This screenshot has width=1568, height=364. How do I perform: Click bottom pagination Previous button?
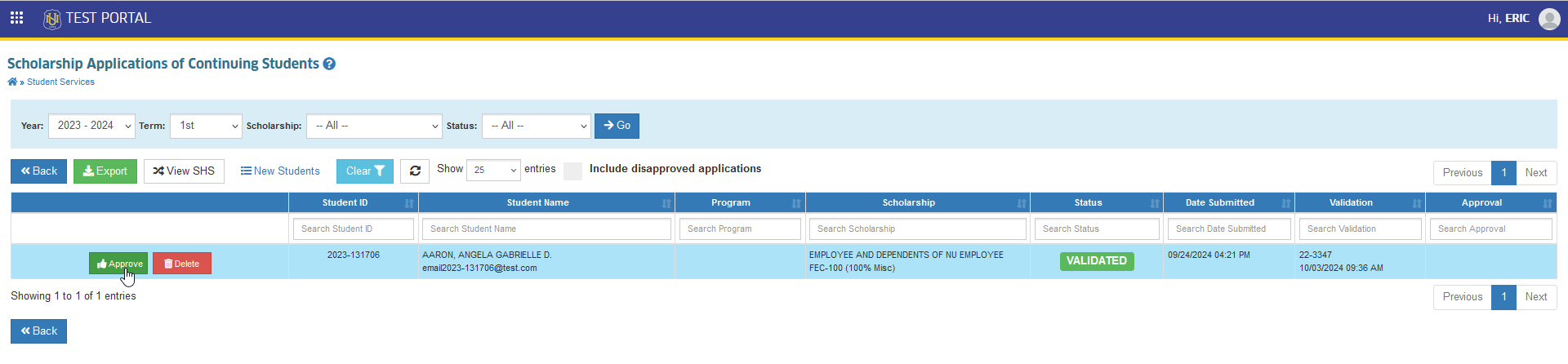click(x=1462, y=297)
